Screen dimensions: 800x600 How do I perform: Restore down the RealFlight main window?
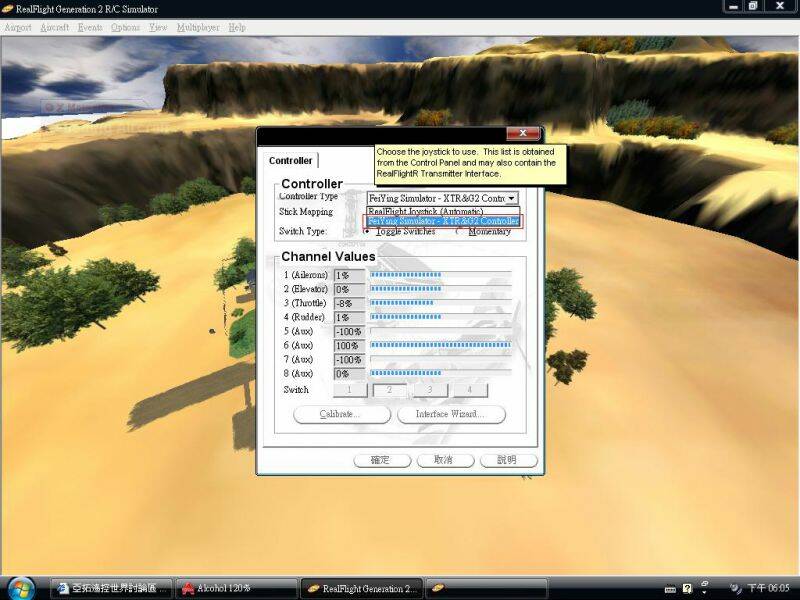(x=753, y=6)
